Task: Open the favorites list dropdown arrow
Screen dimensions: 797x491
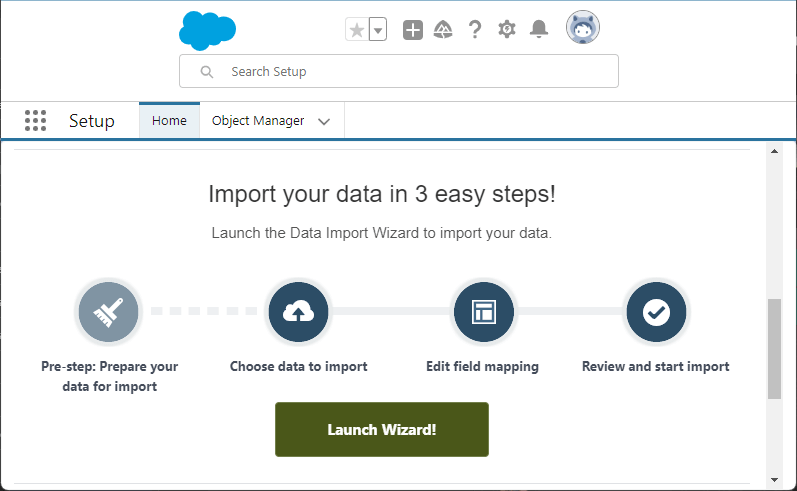Action: point(378,30)
